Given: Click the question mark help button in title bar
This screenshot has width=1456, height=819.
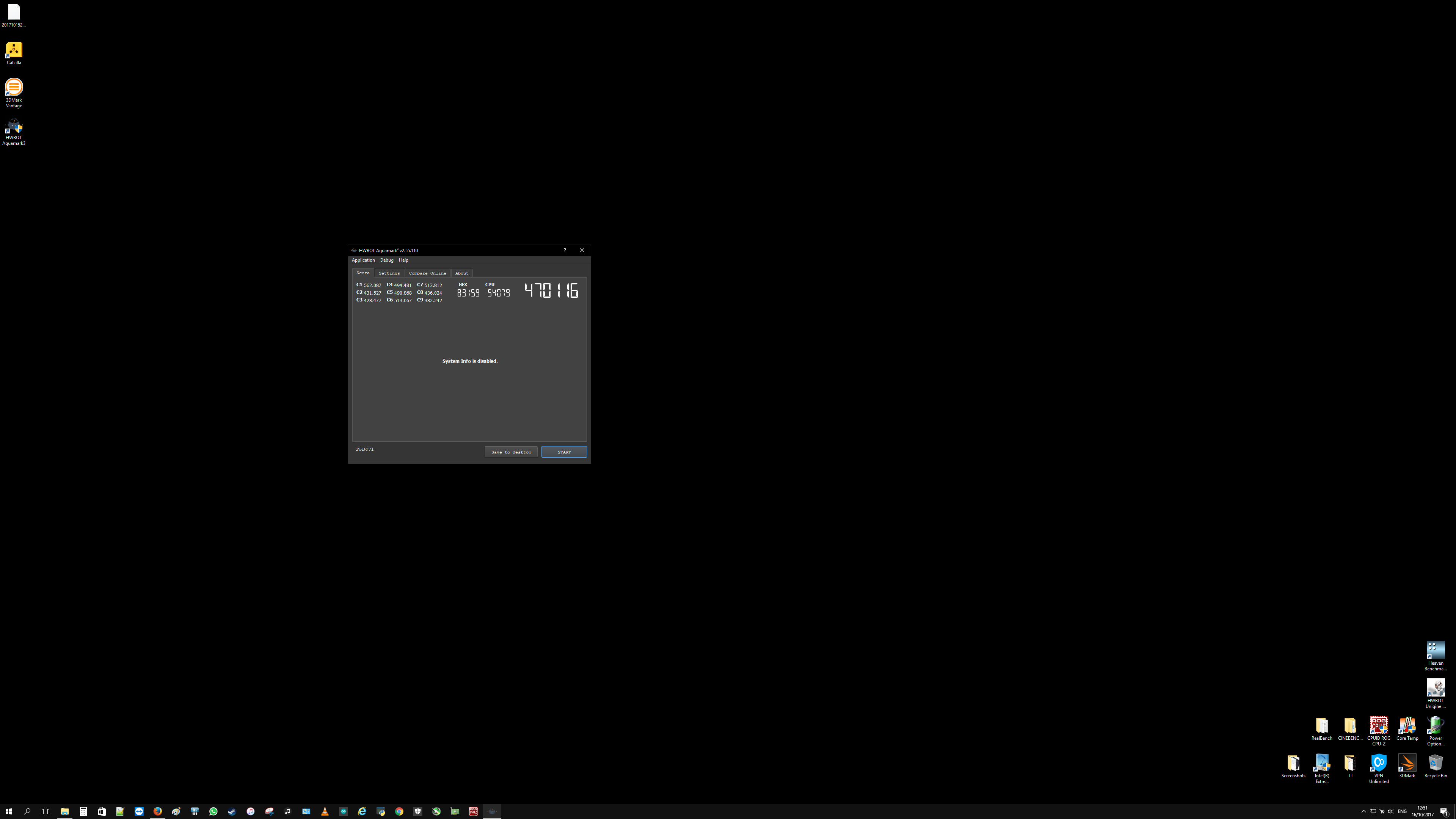Looking at the screenshot, I should [x=565, y=250].
